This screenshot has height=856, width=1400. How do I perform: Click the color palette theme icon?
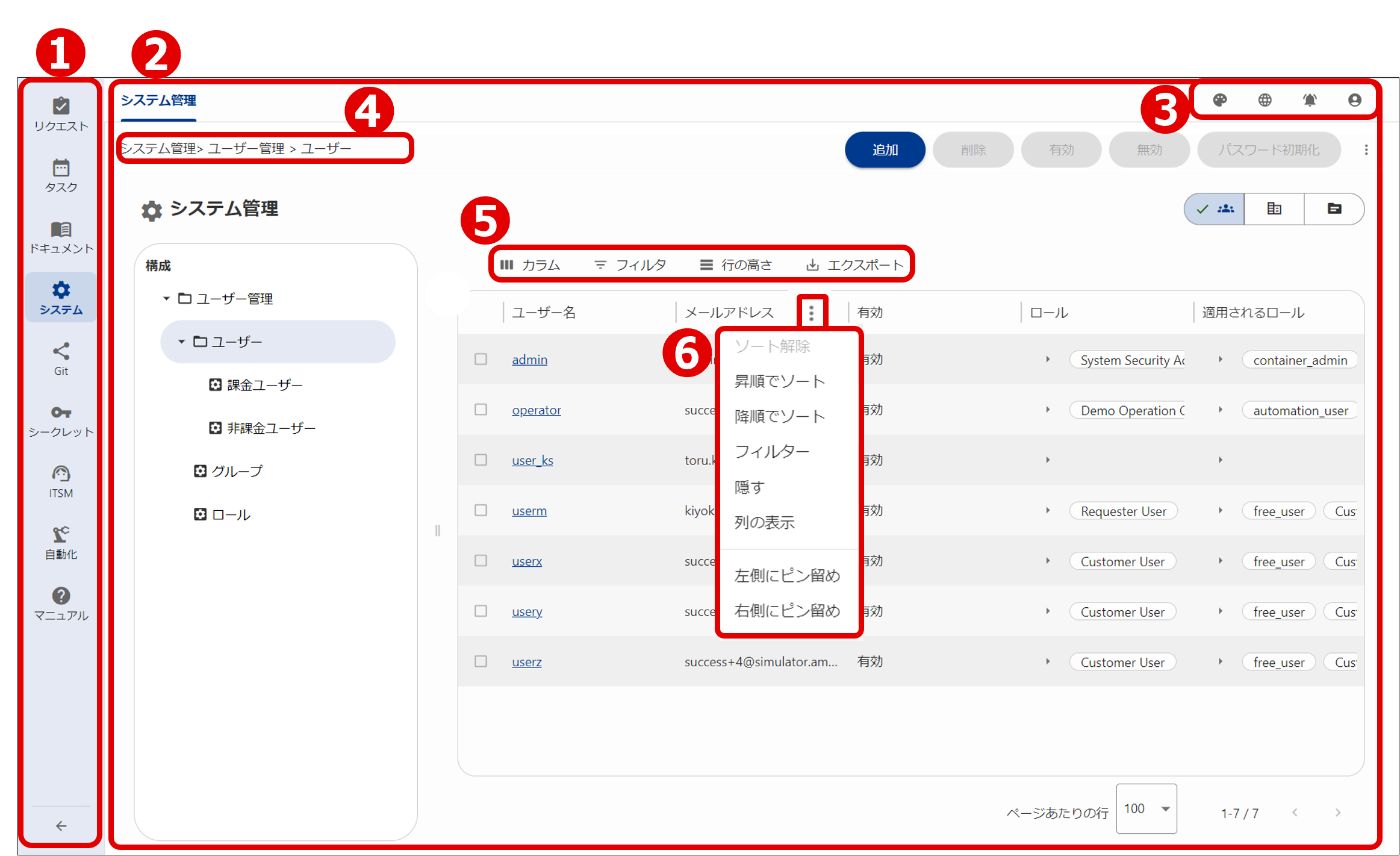1220,100
